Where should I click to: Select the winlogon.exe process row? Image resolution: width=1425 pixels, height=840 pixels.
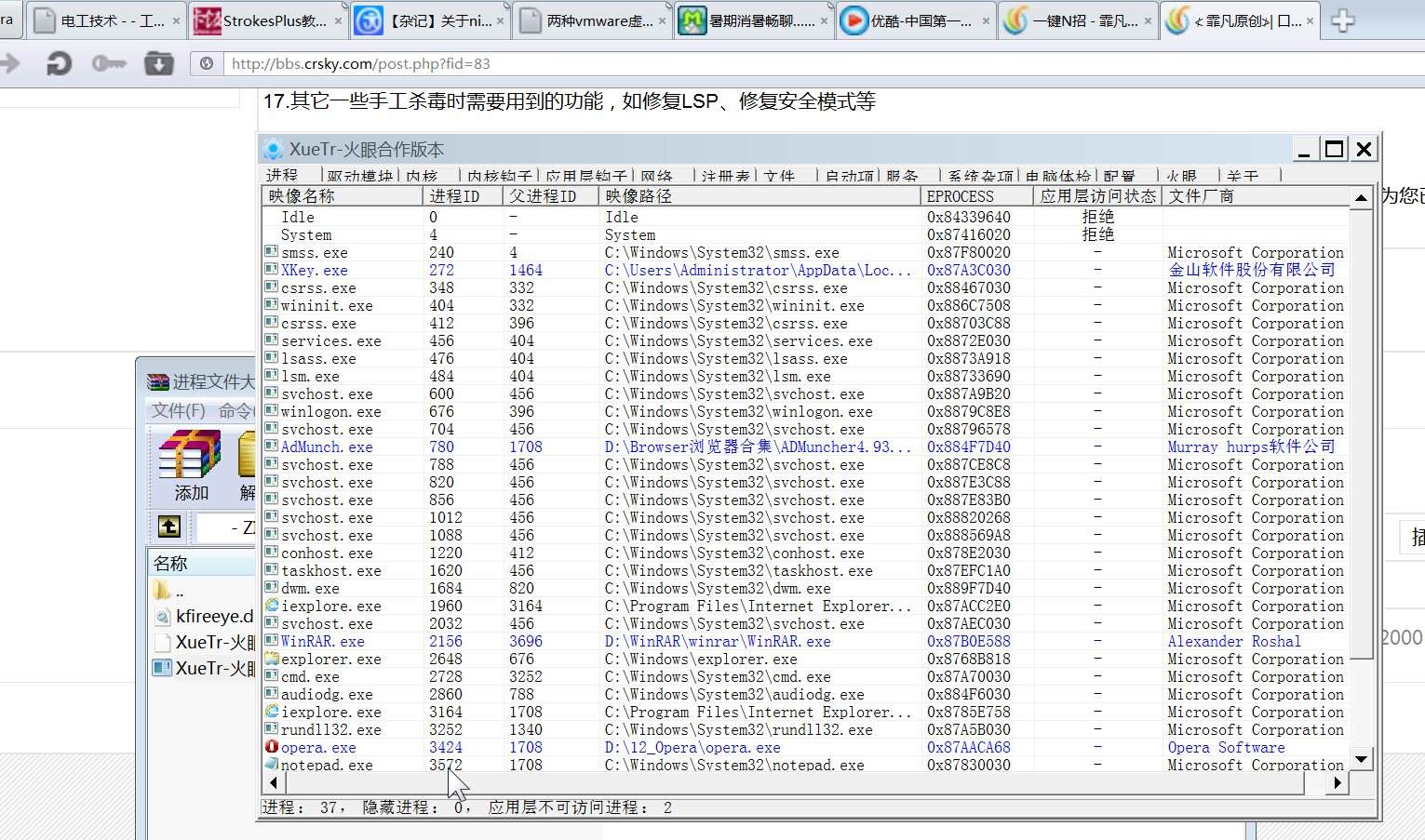tap(805, 411)
